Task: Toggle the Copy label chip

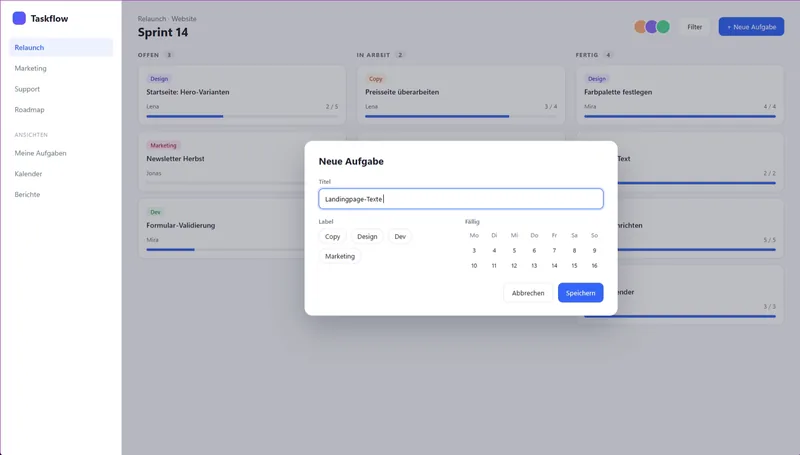Action: click(x=332, y=236)
